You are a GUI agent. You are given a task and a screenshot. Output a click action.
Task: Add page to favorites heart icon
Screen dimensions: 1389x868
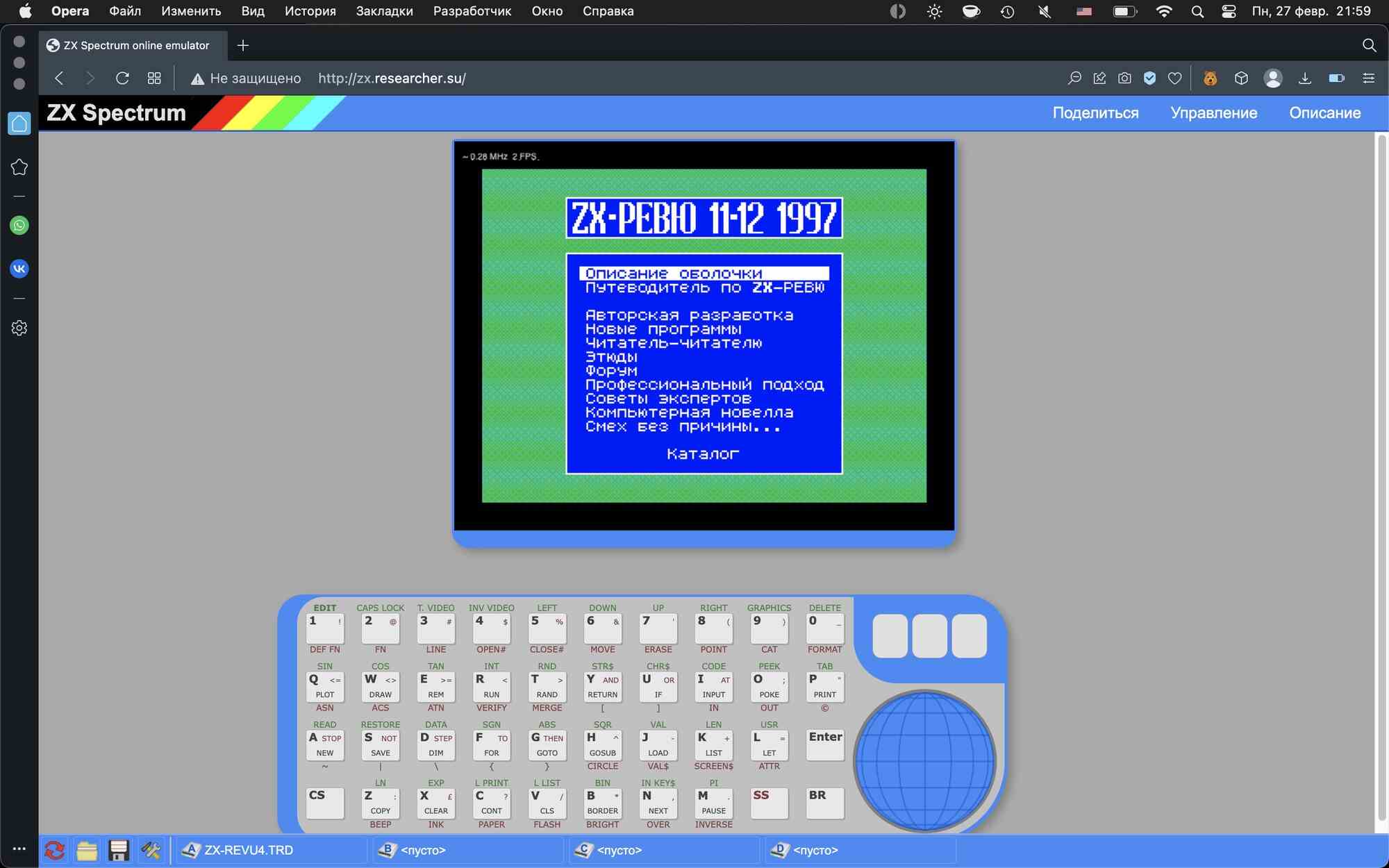click(1174, 78)
